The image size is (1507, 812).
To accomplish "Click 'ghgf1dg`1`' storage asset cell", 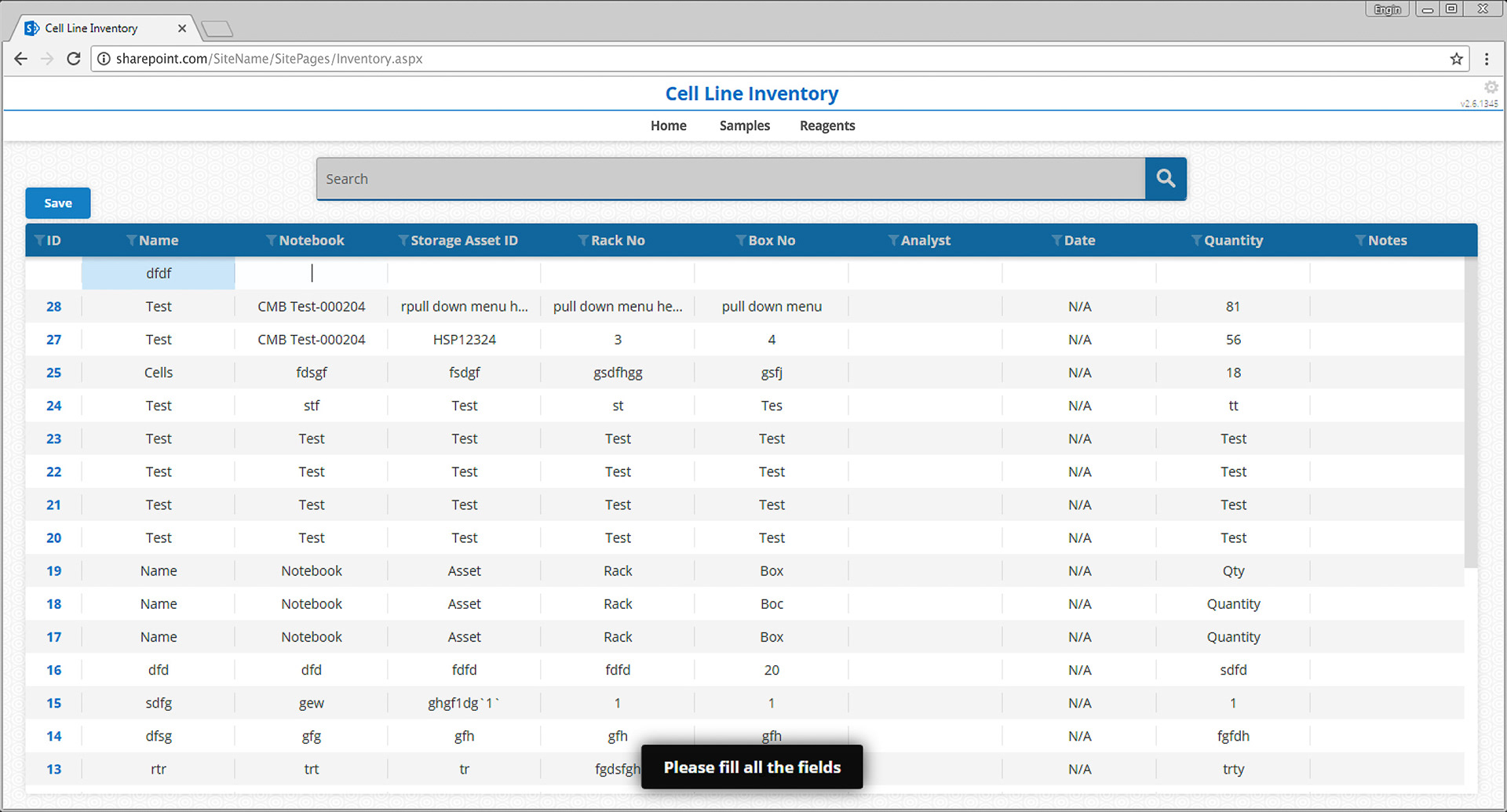I will click(x=464, y=703).
